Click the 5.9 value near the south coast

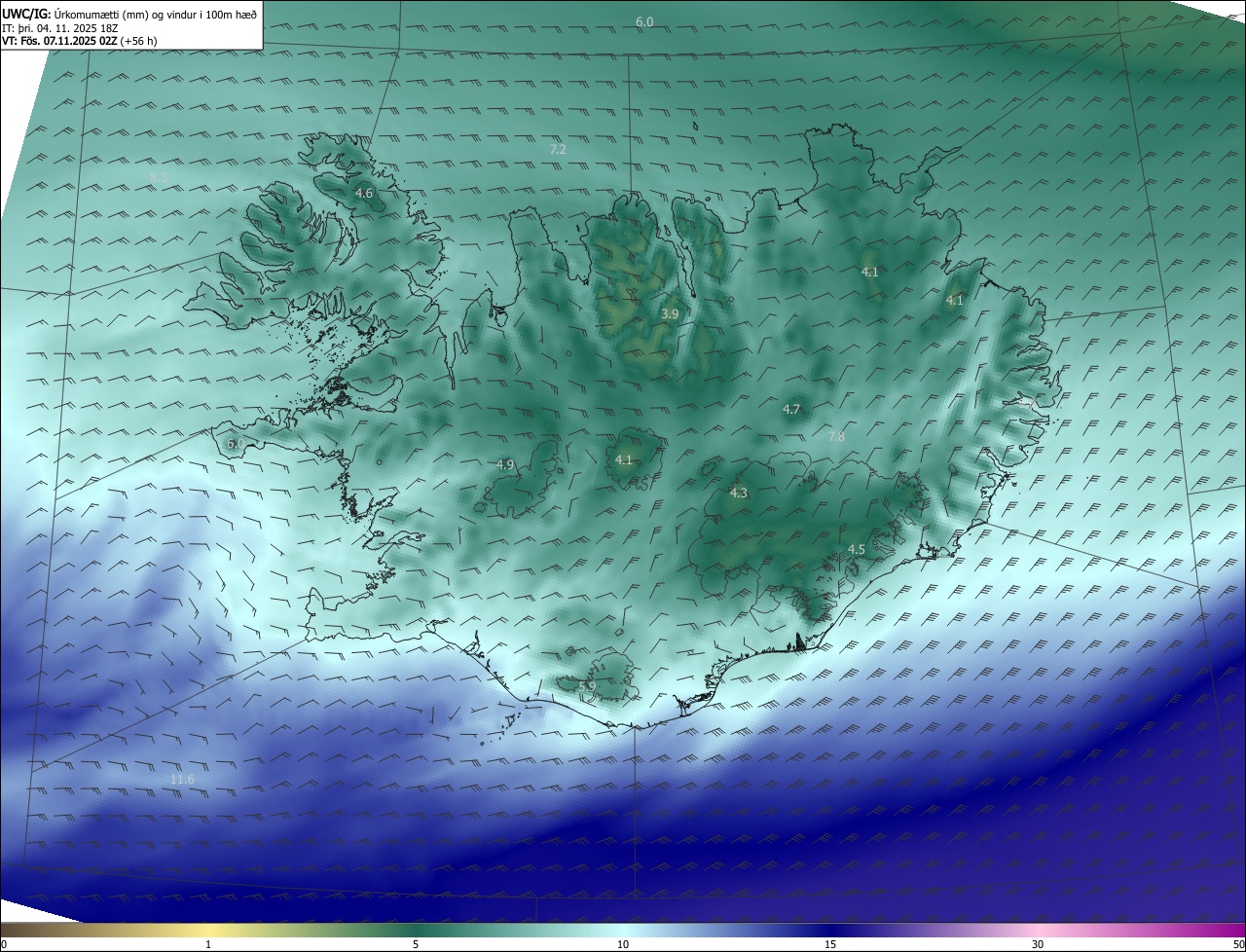coord(587,687)
